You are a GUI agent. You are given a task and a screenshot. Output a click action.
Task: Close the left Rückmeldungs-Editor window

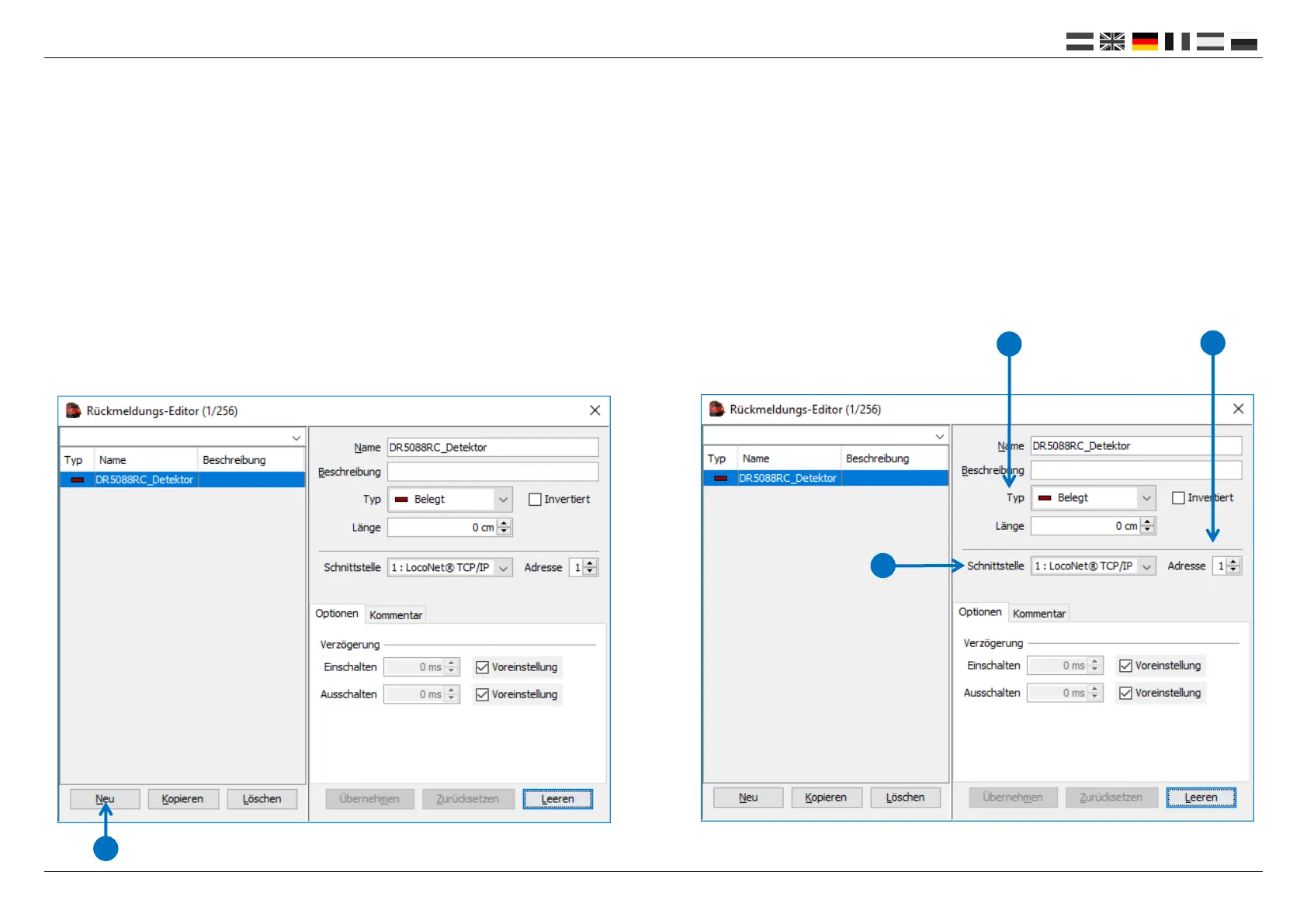595,410
